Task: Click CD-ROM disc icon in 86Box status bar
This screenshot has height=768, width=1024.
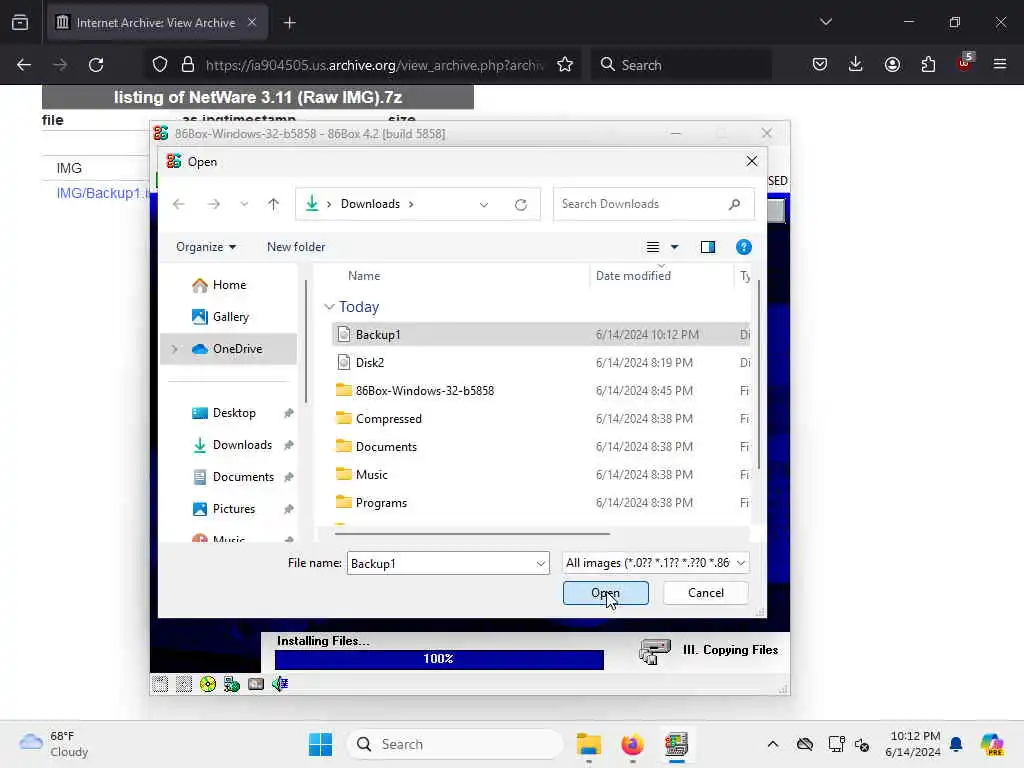Action: click(x=208, y=684)
